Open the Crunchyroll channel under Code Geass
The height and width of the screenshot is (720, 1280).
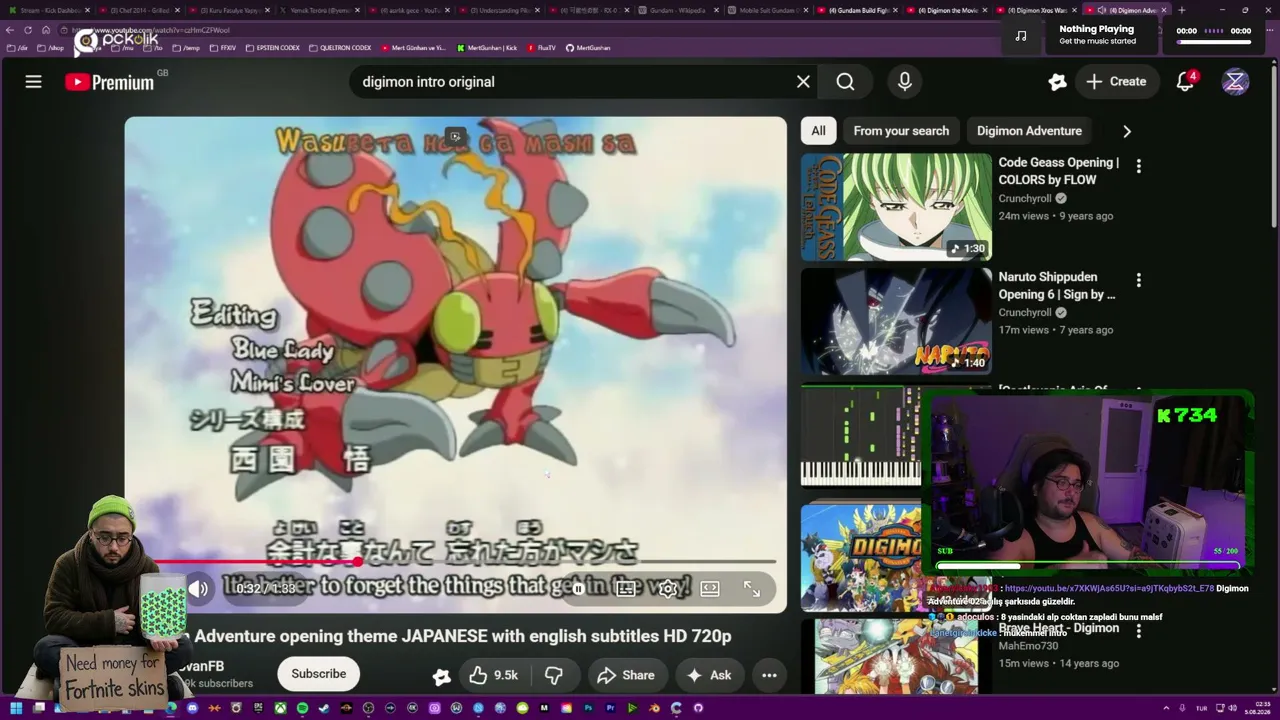(x=1024, y=198)
